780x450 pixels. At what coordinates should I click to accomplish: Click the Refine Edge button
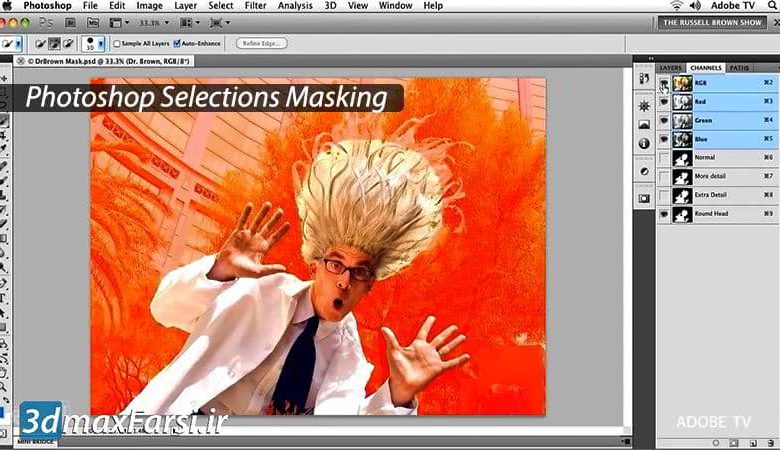pos(262,43)
